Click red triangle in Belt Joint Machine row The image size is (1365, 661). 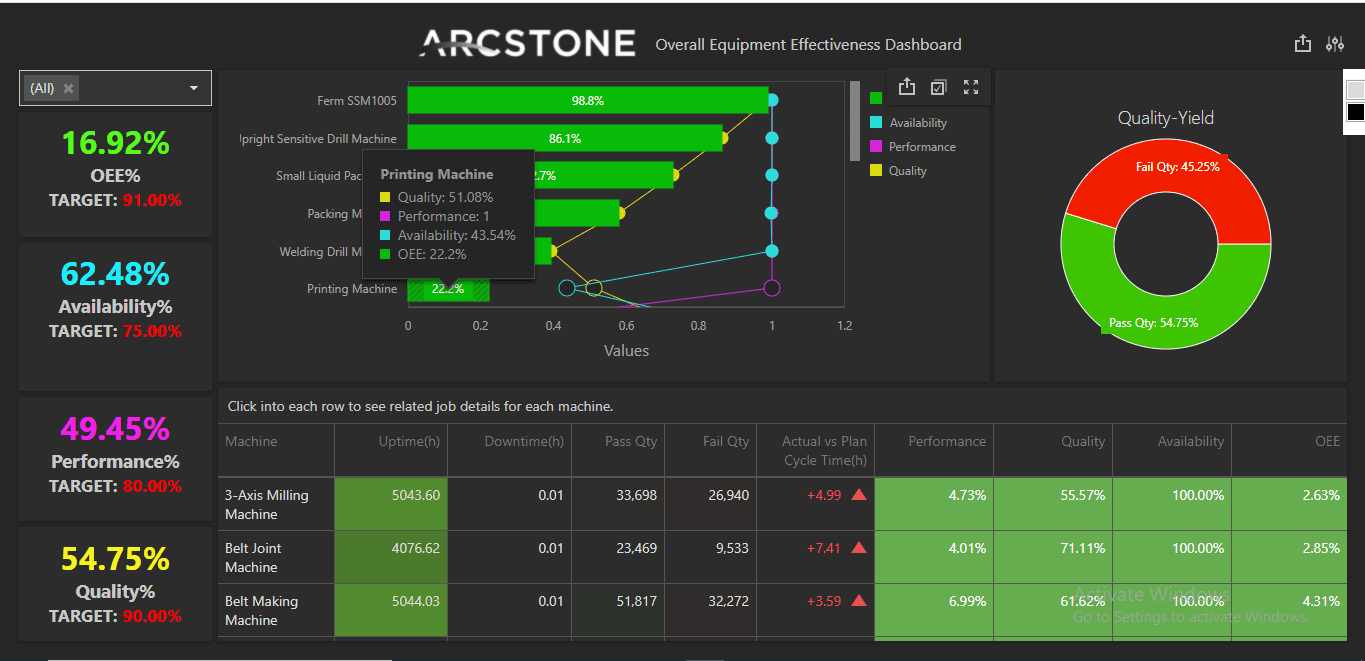pos(858,548)
